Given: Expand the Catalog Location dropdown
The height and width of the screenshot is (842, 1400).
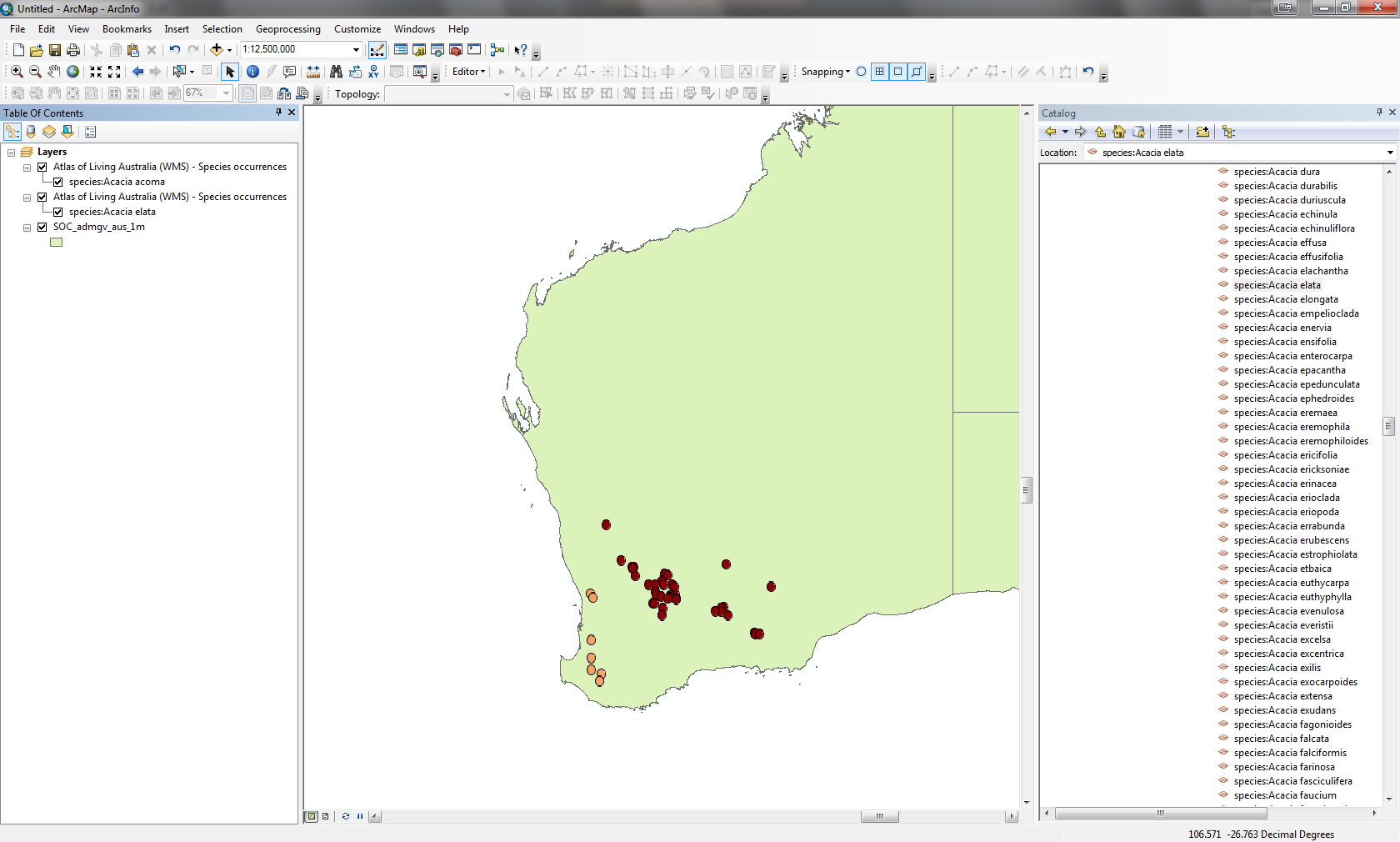Looking at the screenshot, I should click(x=1389, y=153).
